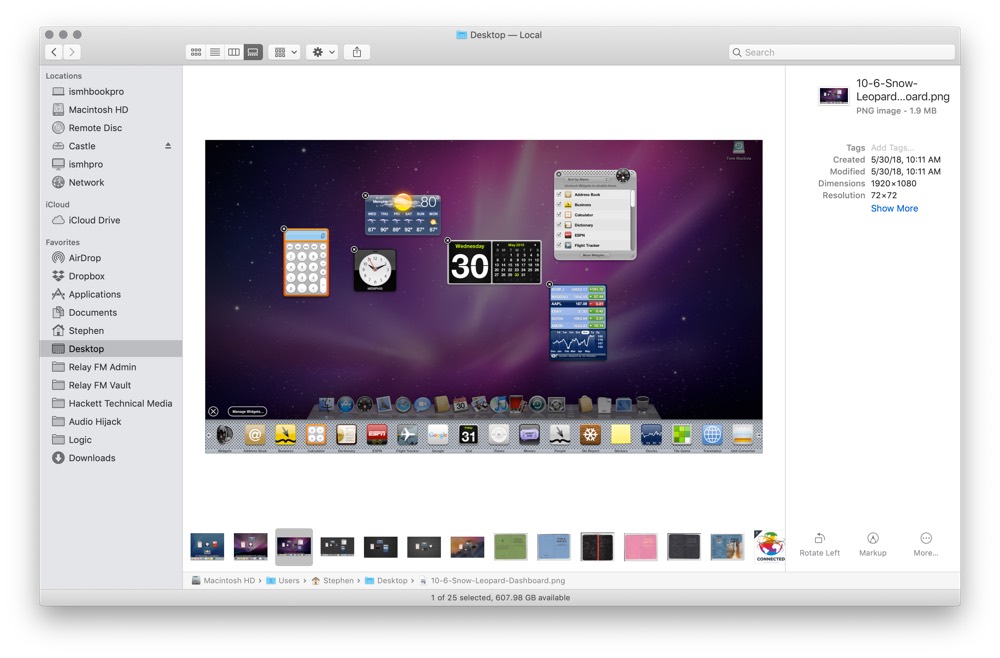
Task: Select ismhpro under Locations
Action: tap(111, 164)
